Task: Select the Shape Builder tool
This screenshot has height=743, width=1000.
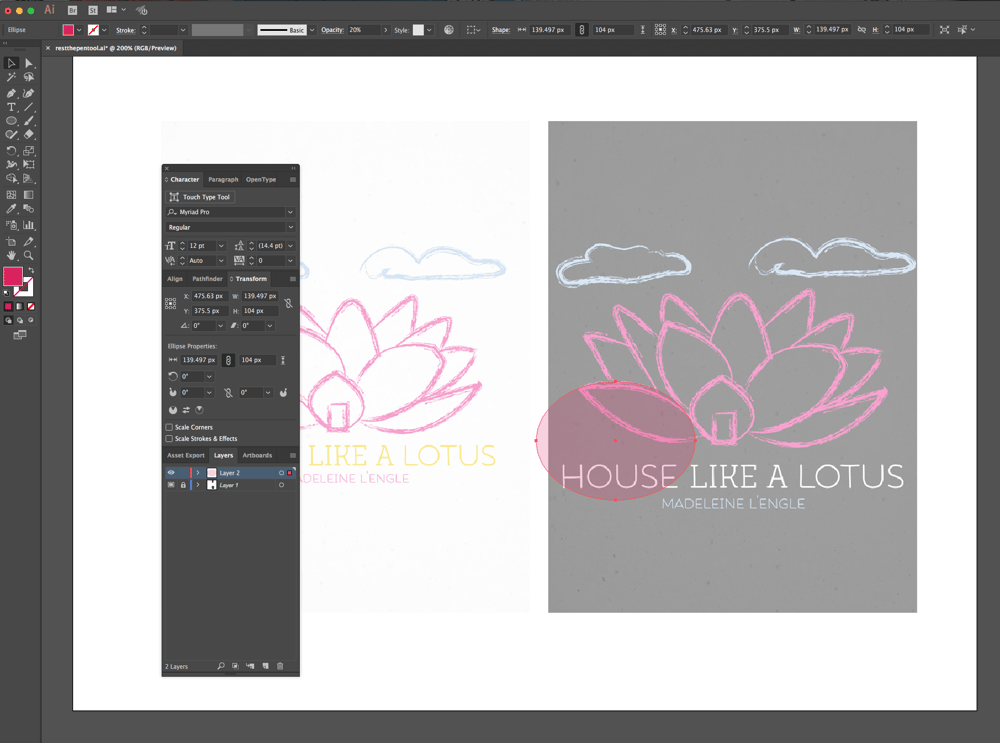Action: [x=11, y=179]
